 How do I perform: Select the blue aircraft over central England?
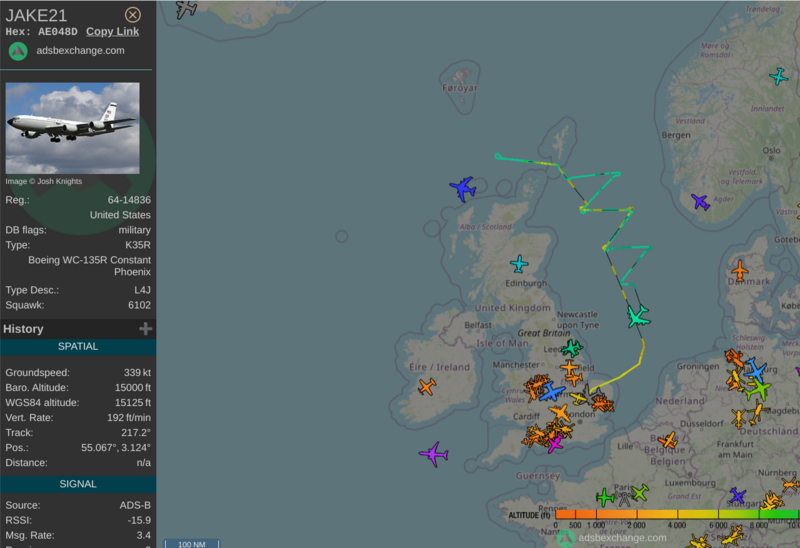(x=552, y=392)
